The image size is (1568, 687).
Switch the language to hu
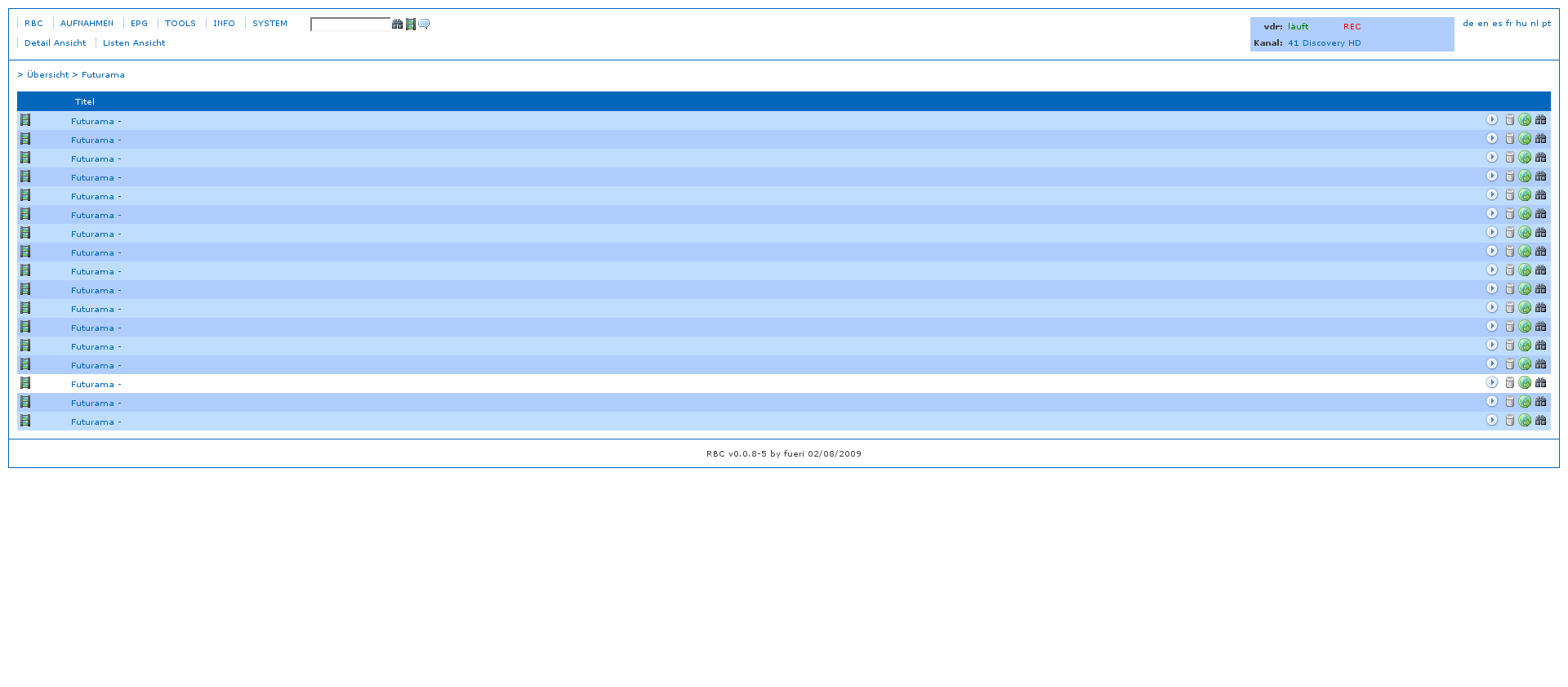(x=1521, y=24)
